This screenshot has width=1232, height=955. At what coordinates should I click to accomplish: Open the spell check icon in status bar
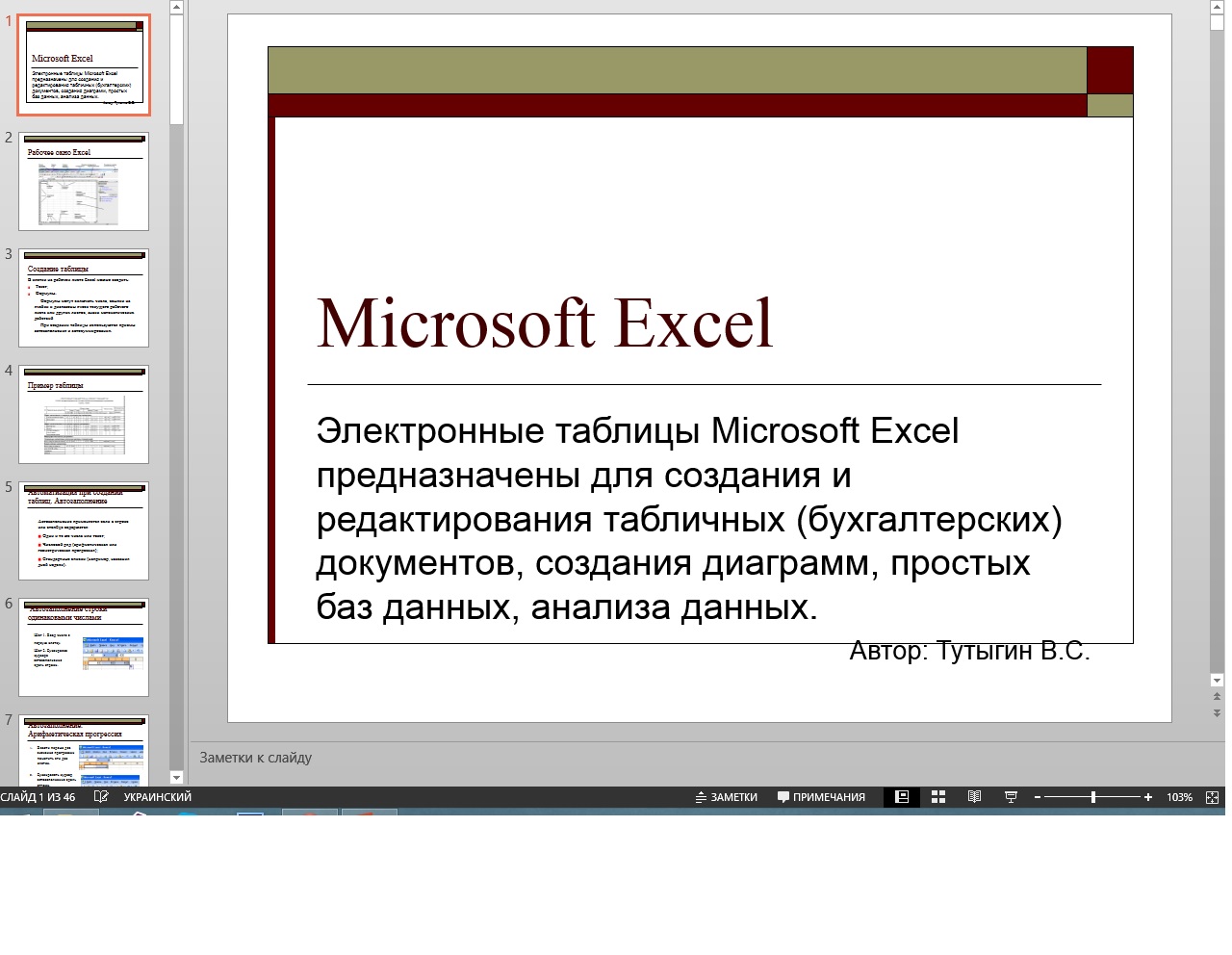coord(101,797)
